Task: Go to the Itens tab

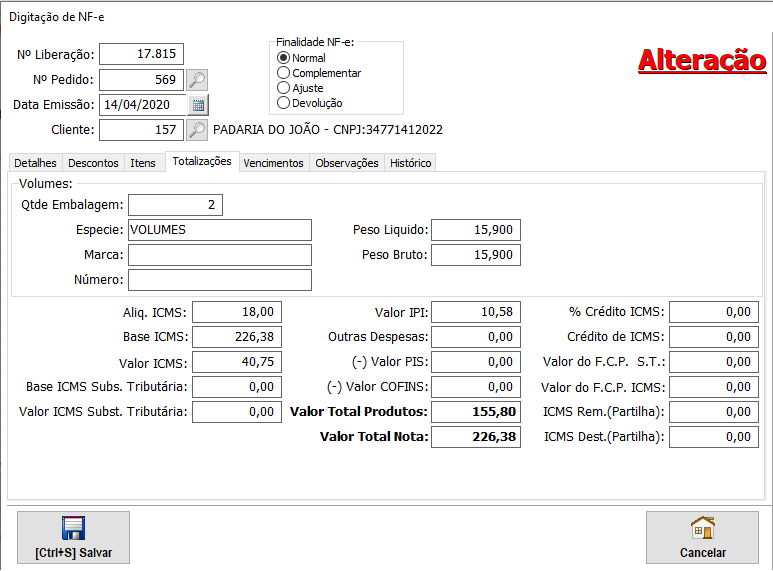Action: click(x=143, y=163)
